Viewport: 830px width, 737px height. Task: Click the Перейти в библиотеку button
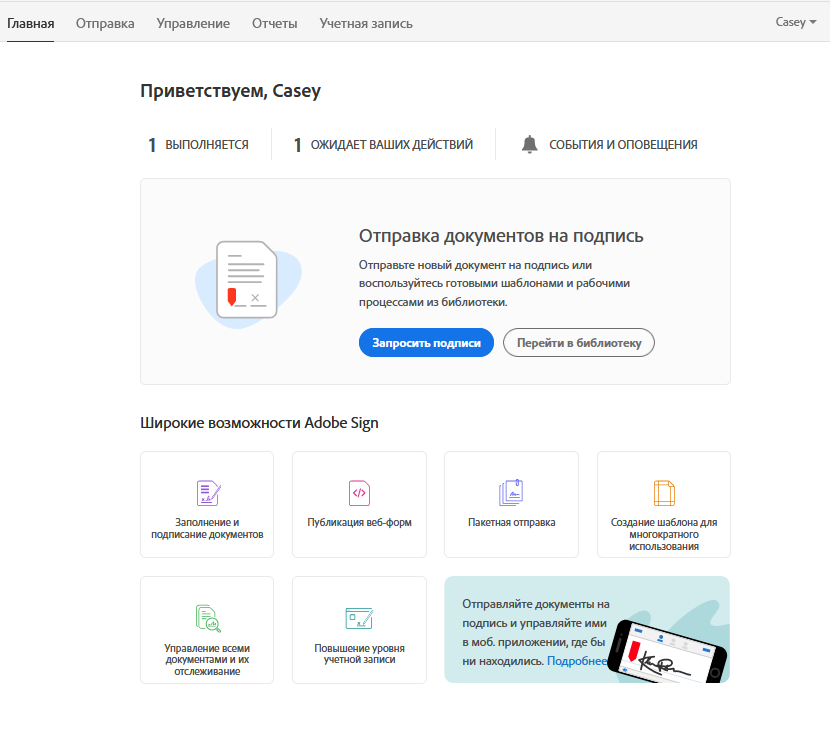tap(579, 343)
